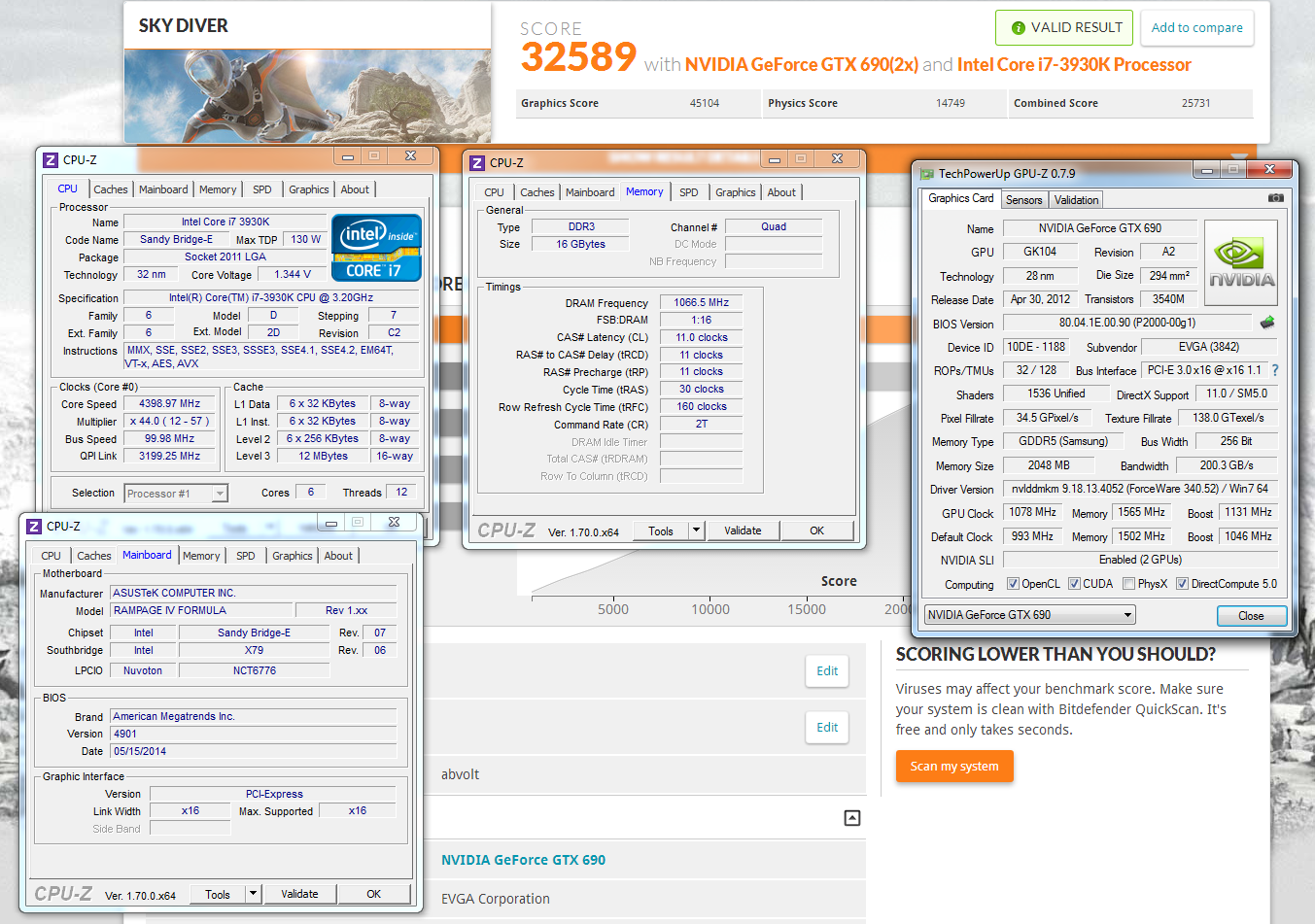1315x924 pixels.
Task: Click the BIOS date 05/15/2014
Action: [254, 751]
